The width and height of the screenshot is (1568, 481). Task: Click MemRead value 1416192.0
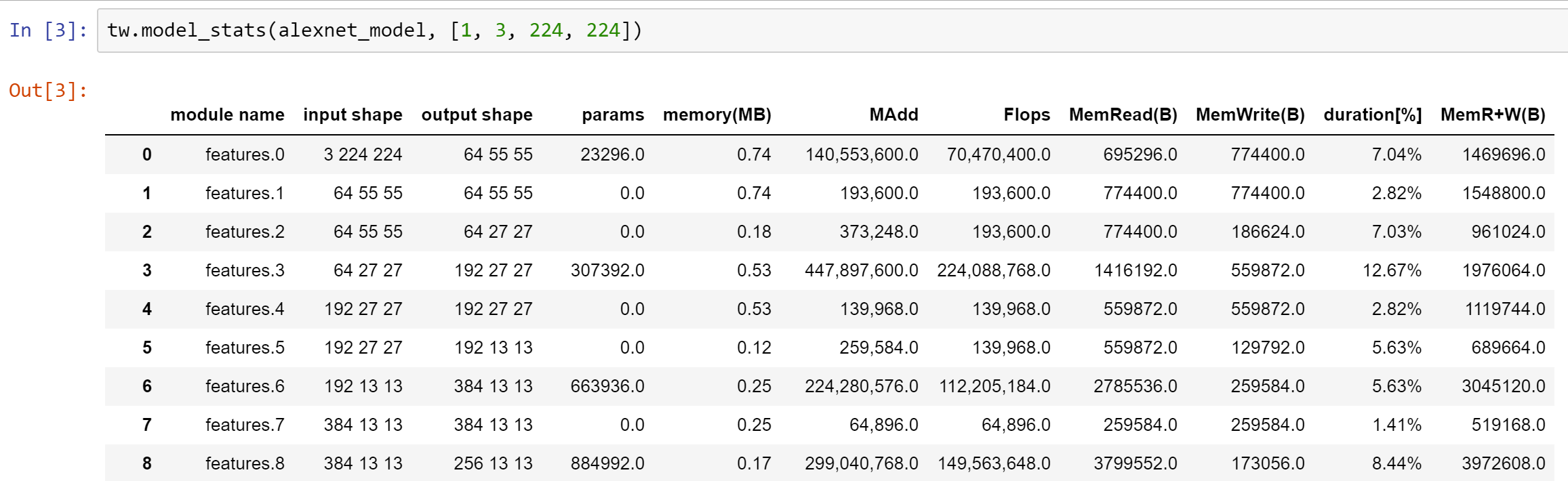point(1135,270)
